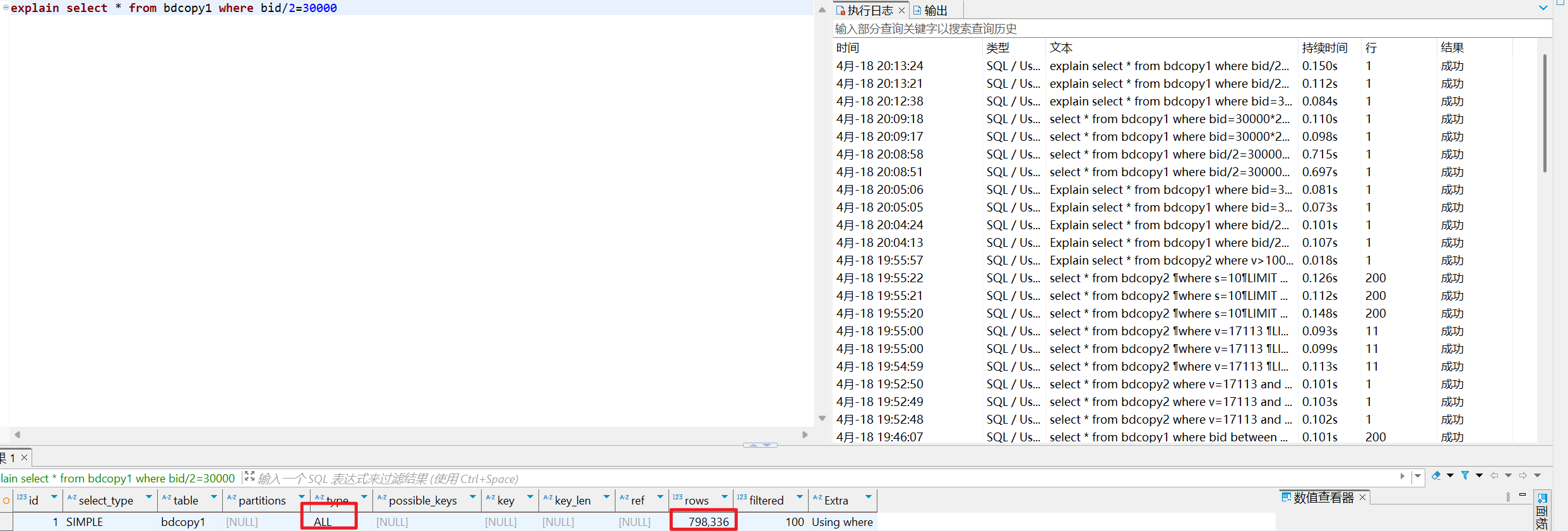This screenshot has width=1568, height=531.
Task: Select log entry at 4月-18 20:13:24
Action: [x=1187, y=66]
